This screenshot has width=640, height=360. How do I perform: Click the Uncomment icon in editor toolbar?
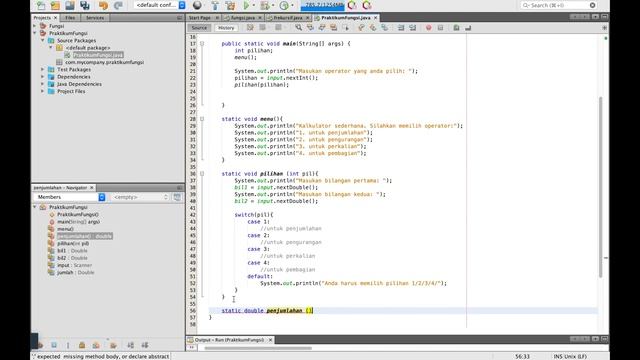point(468,28)
